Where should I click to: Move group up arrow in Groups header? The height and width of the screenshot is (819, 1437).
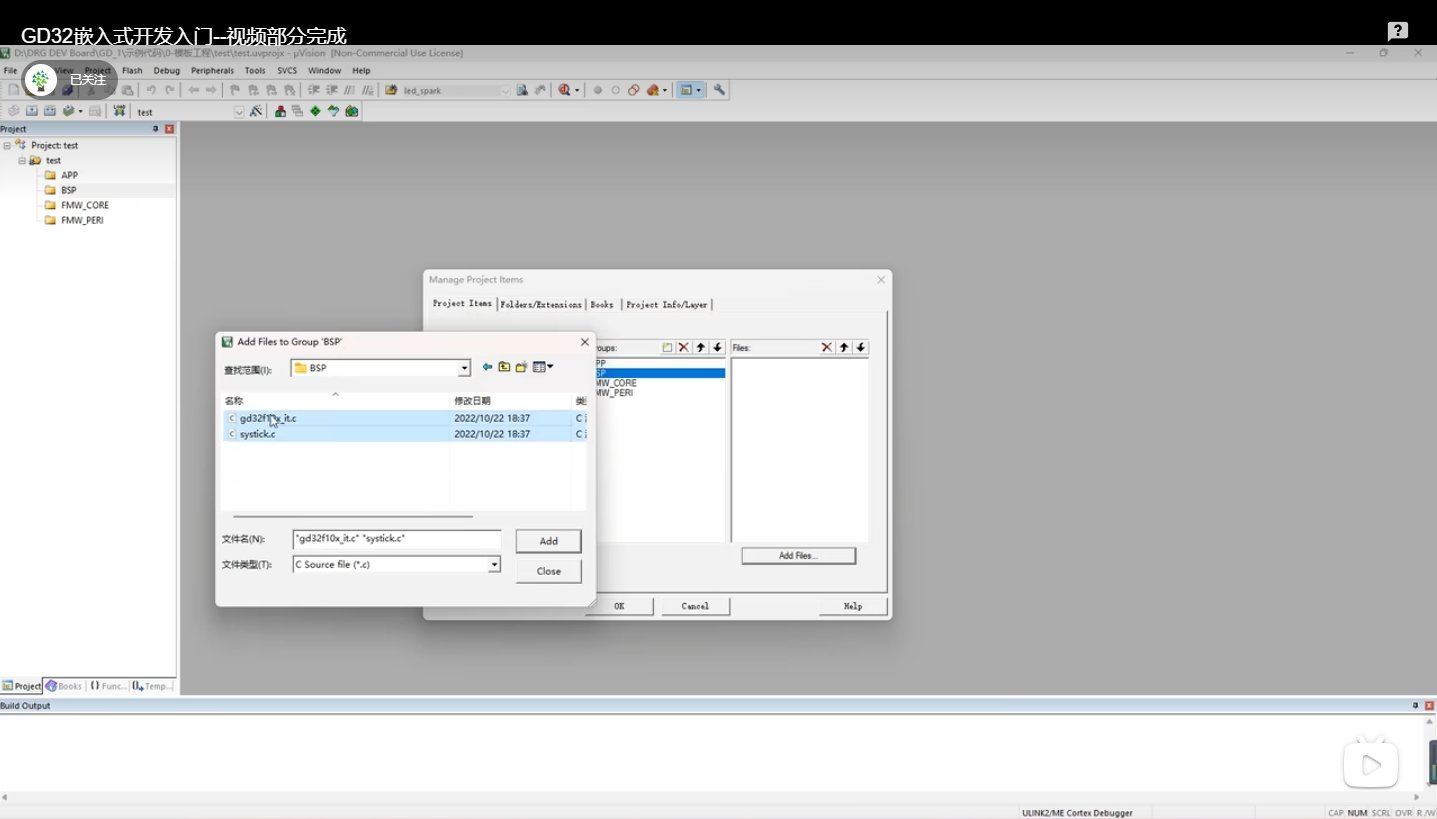point(701,347)
